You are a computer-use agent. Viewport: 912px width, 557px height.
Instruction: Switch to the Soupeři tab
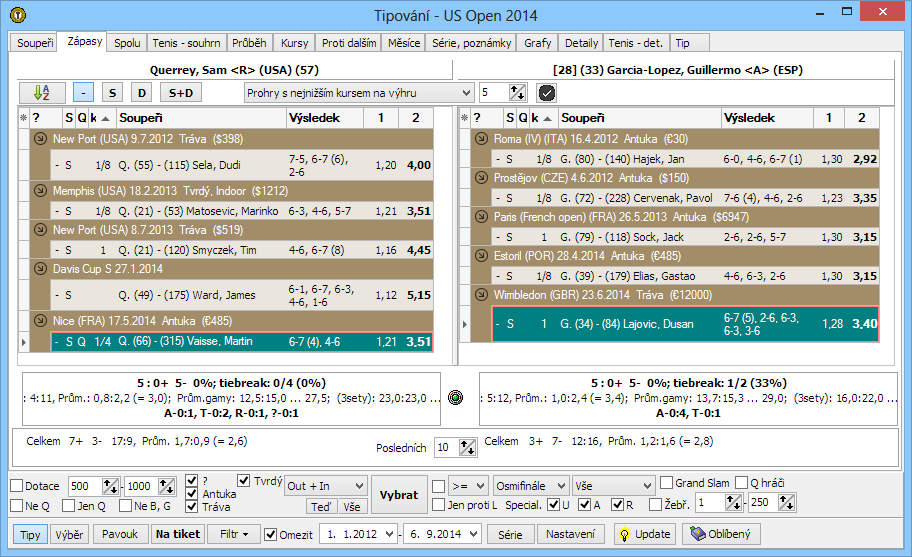click(x=35, y=43)
